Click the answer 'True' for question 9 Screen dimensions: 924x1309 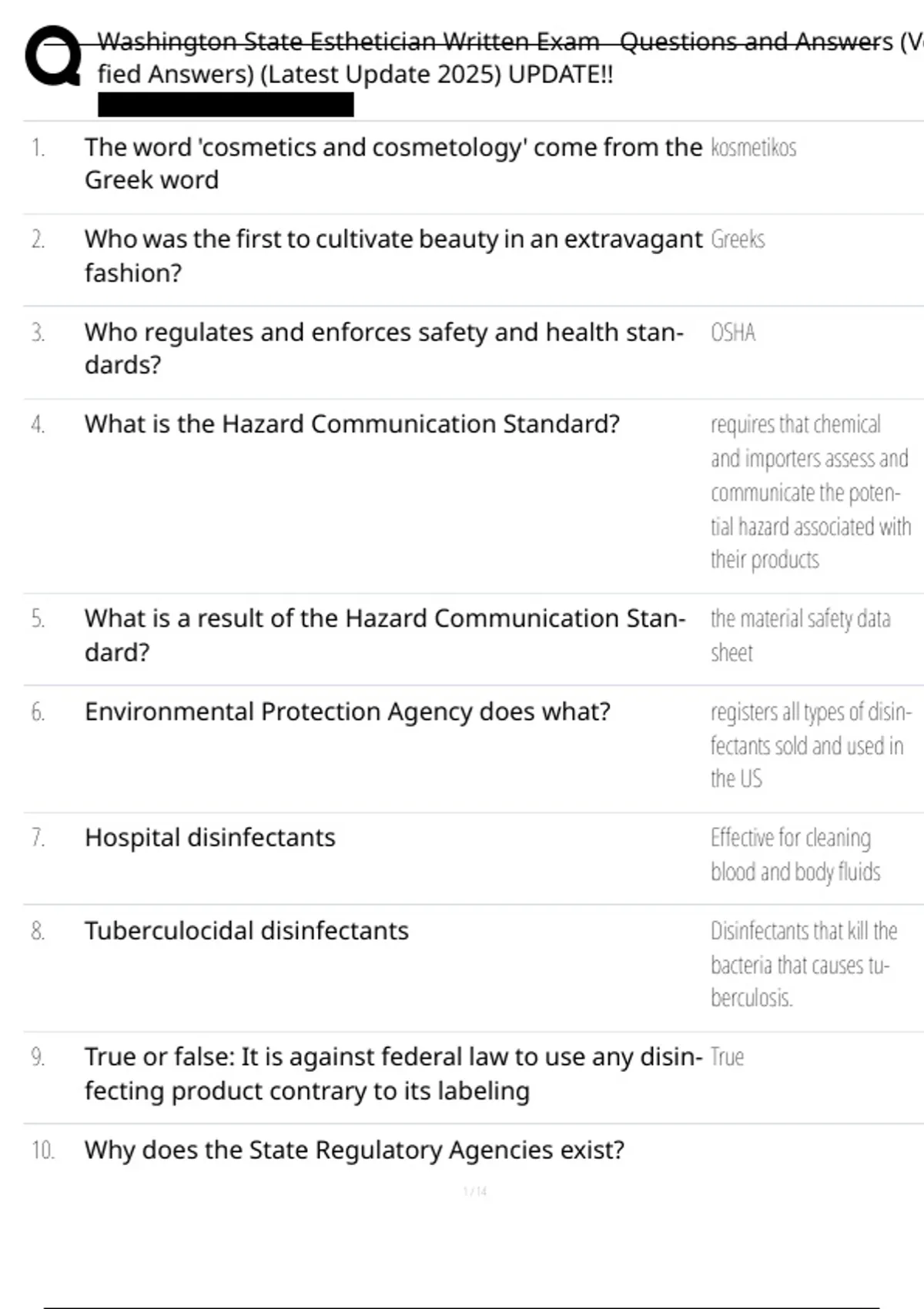[x=727, y=1057]
